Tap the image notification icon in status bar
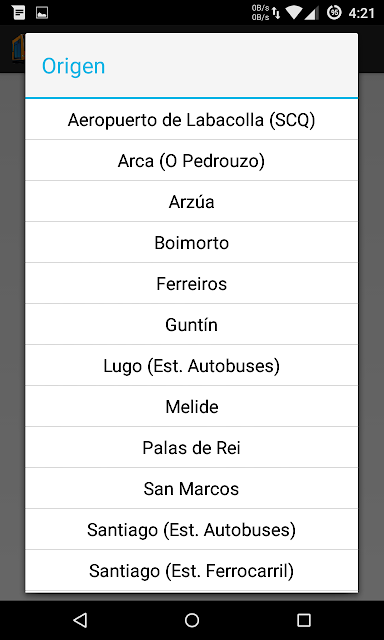Viewport: 384px width, 640px height. [x=42, y=13]
